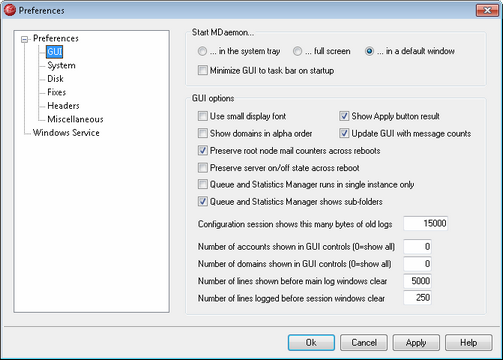Open the Disk preferences page
503x360 pixels.
click(x=55, y=79)
